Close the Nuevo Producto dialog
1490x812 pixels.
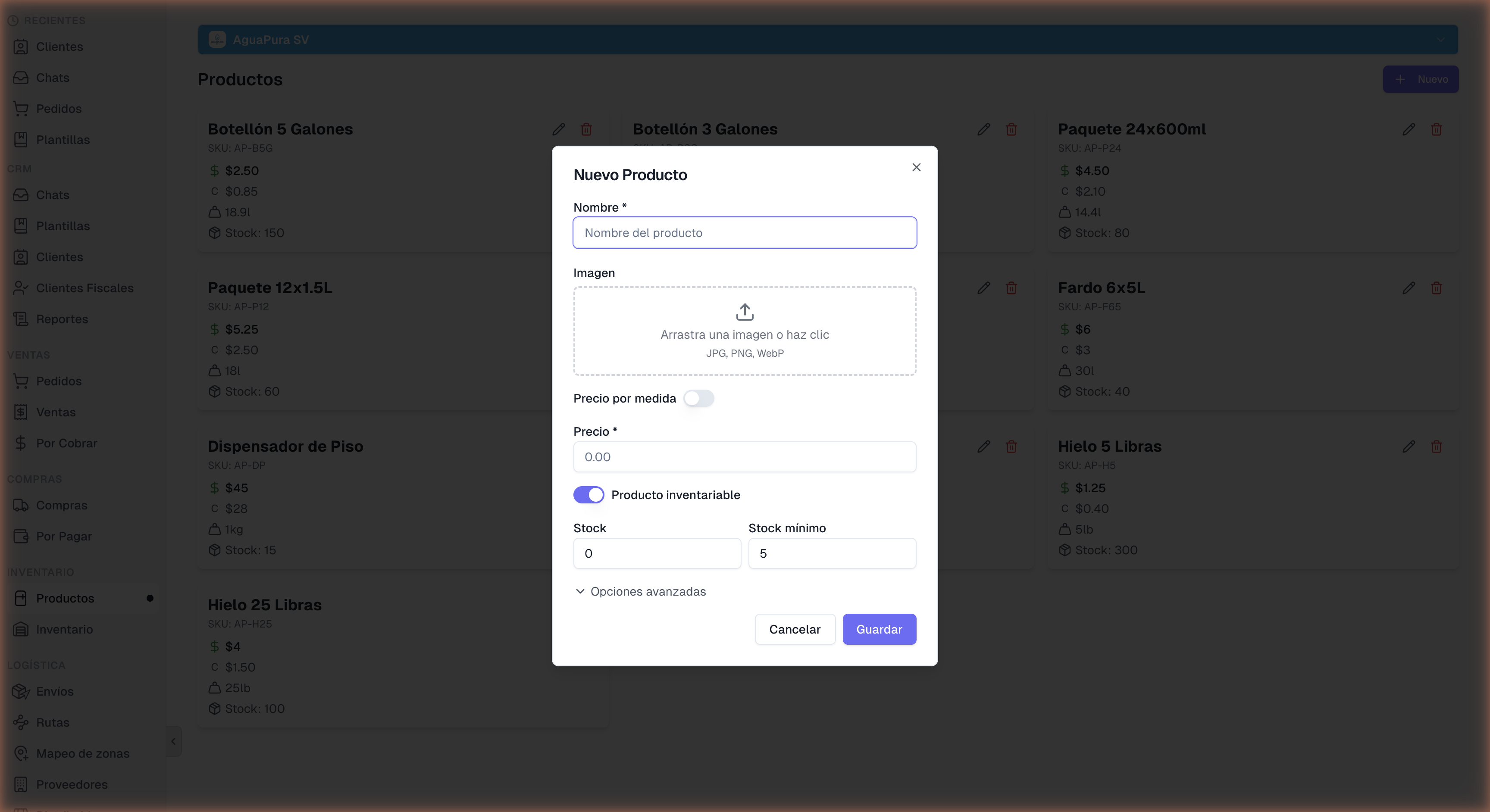[916, 167]
